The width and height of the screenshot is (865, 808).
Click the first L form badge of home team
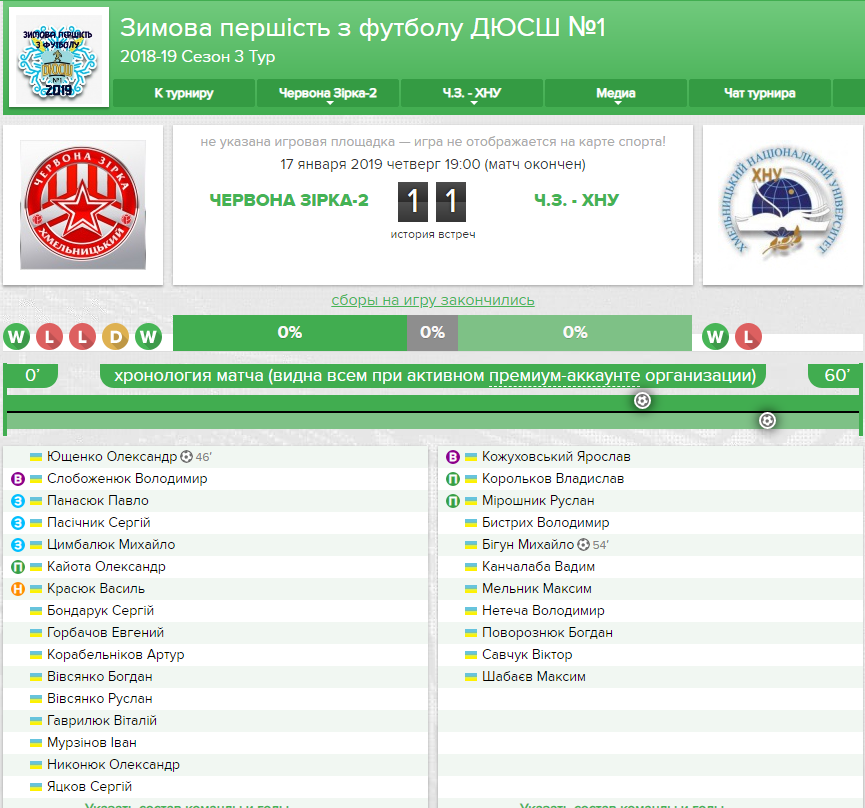pos(50,336)
